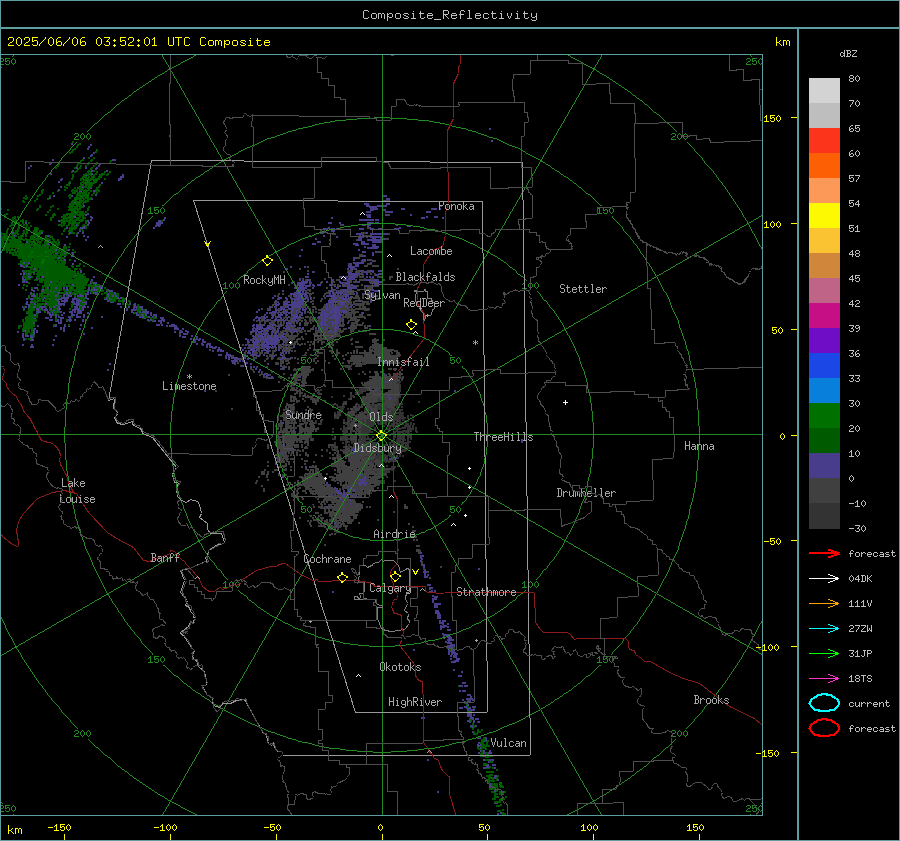Click the Brooks town label
This screenshot has width=900, height=841.
711,700
